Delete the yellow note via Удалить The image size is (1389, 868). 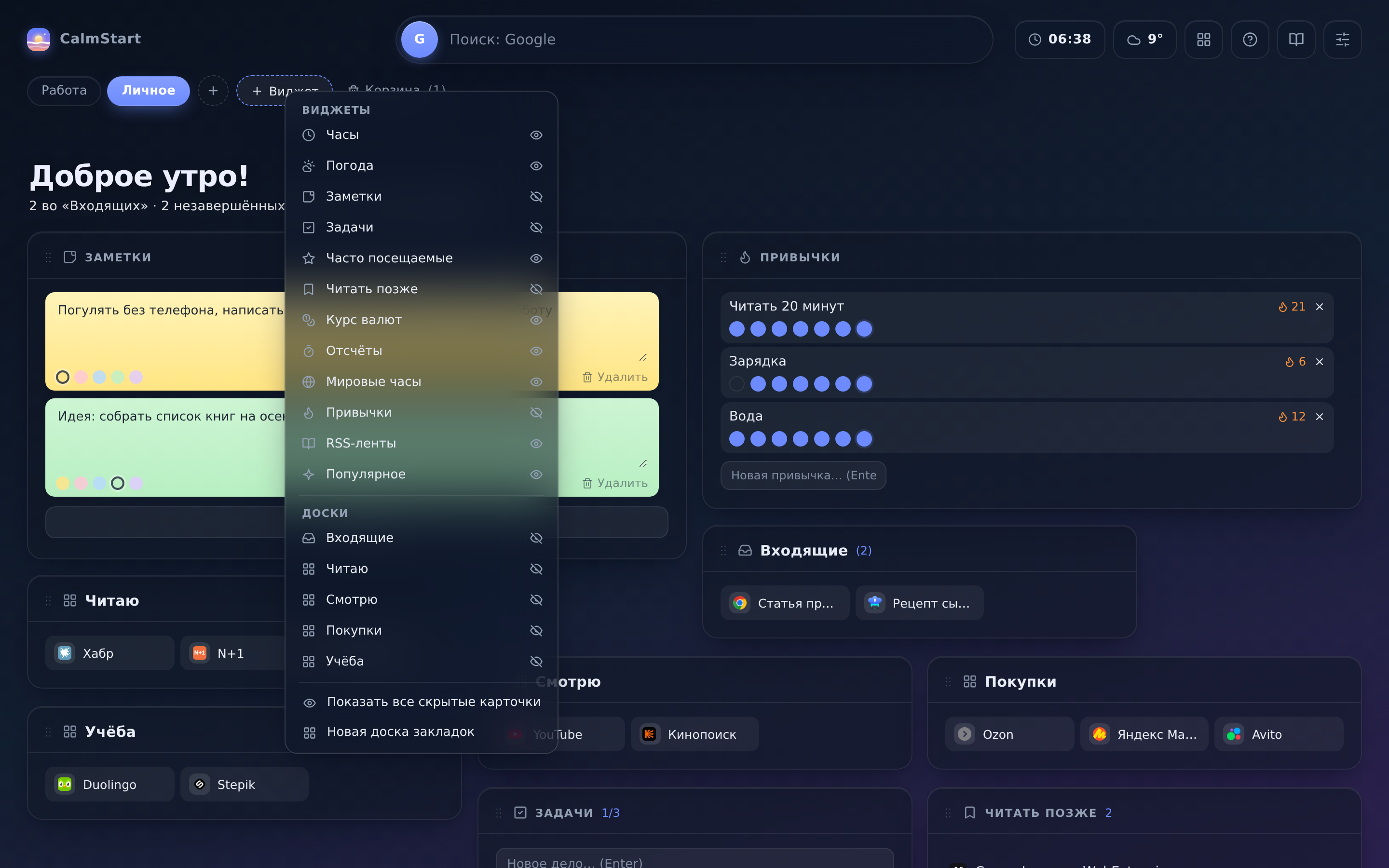tap(615, 377)
